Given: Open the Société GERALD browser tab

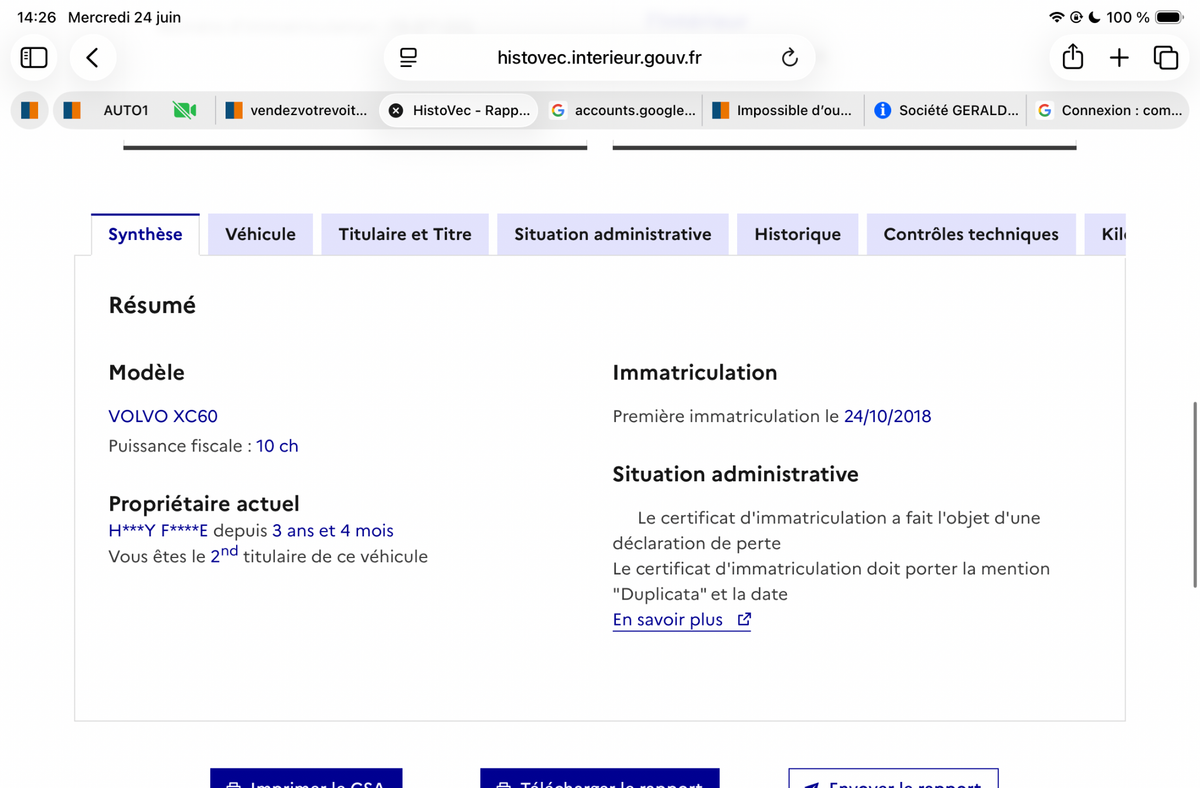Looking at the screenshot, I should (947, 111).
